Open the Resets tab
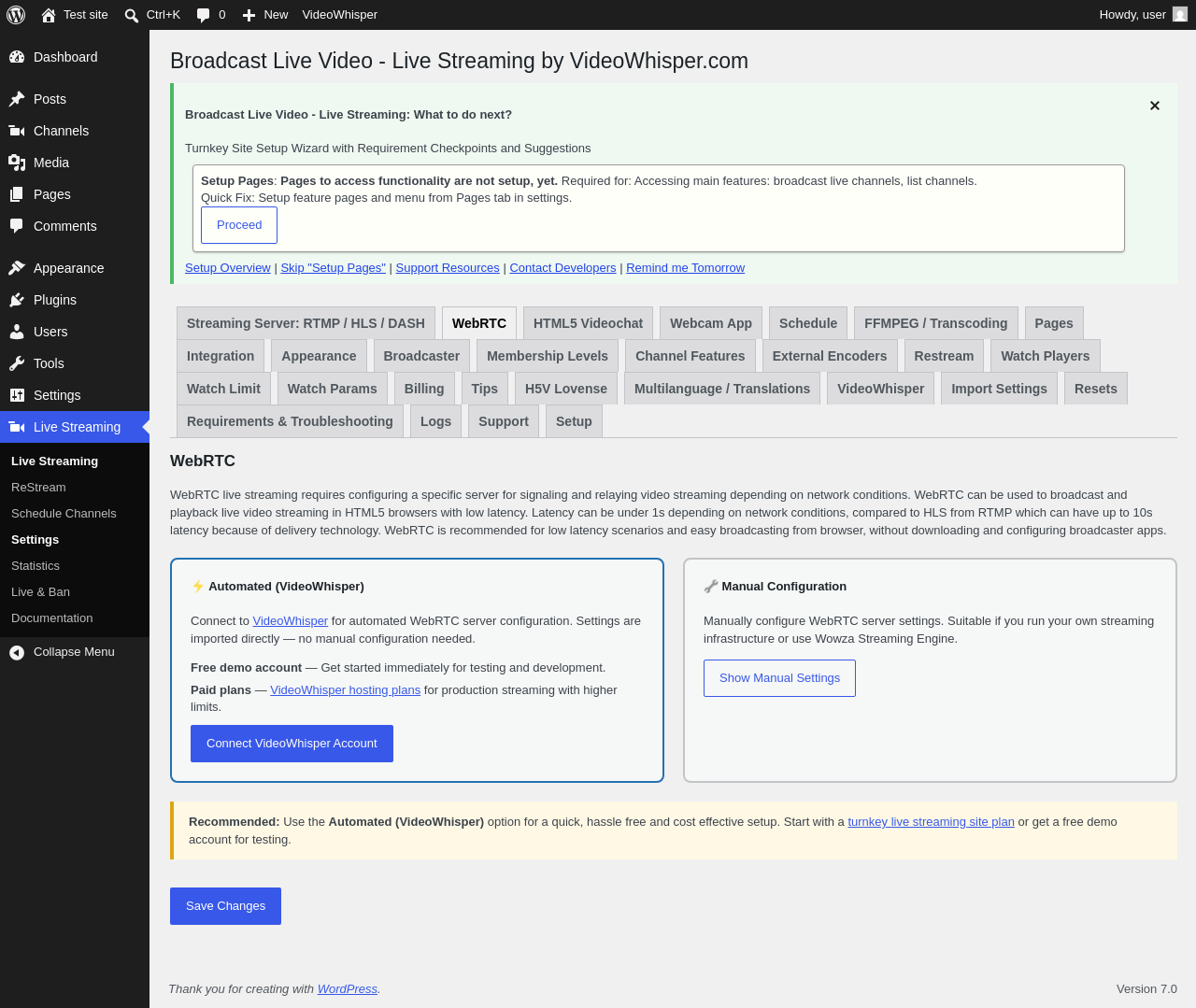This screenshot has width=1196, height=1008. tap(1096, 389)
